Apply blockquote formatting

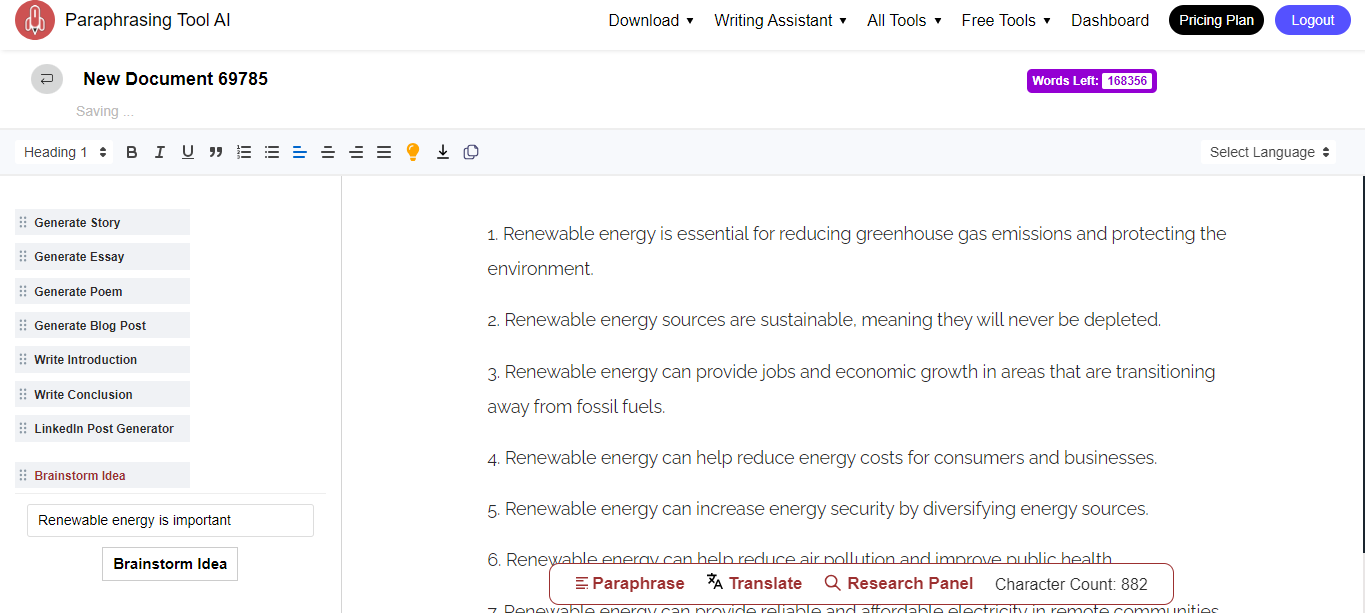point(215,152)
